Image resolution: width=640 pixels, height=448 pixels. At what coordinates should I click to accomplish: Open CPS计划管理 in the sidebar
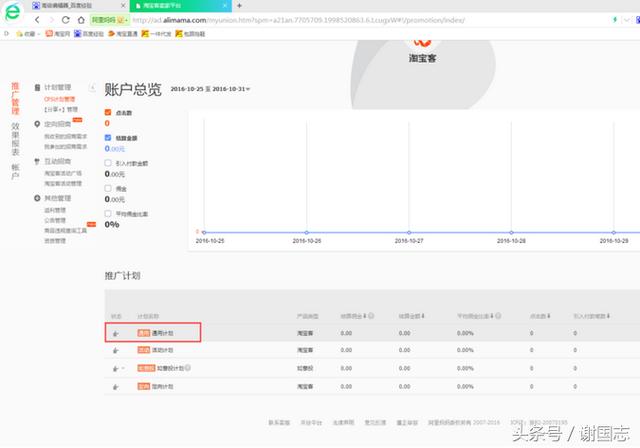click(x=60, y=99)
